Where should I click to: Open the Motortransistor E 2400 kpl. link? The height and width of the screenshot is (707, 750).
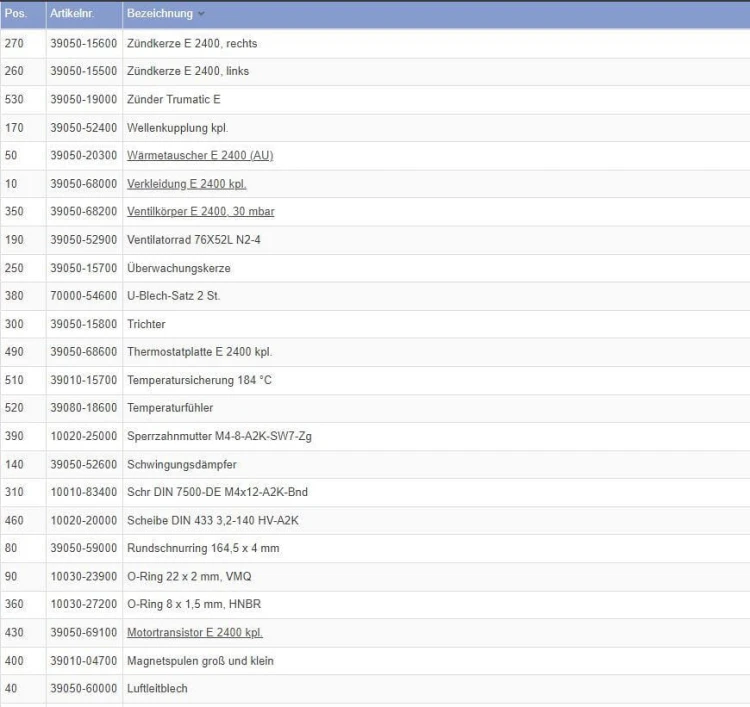click(195, 632)
